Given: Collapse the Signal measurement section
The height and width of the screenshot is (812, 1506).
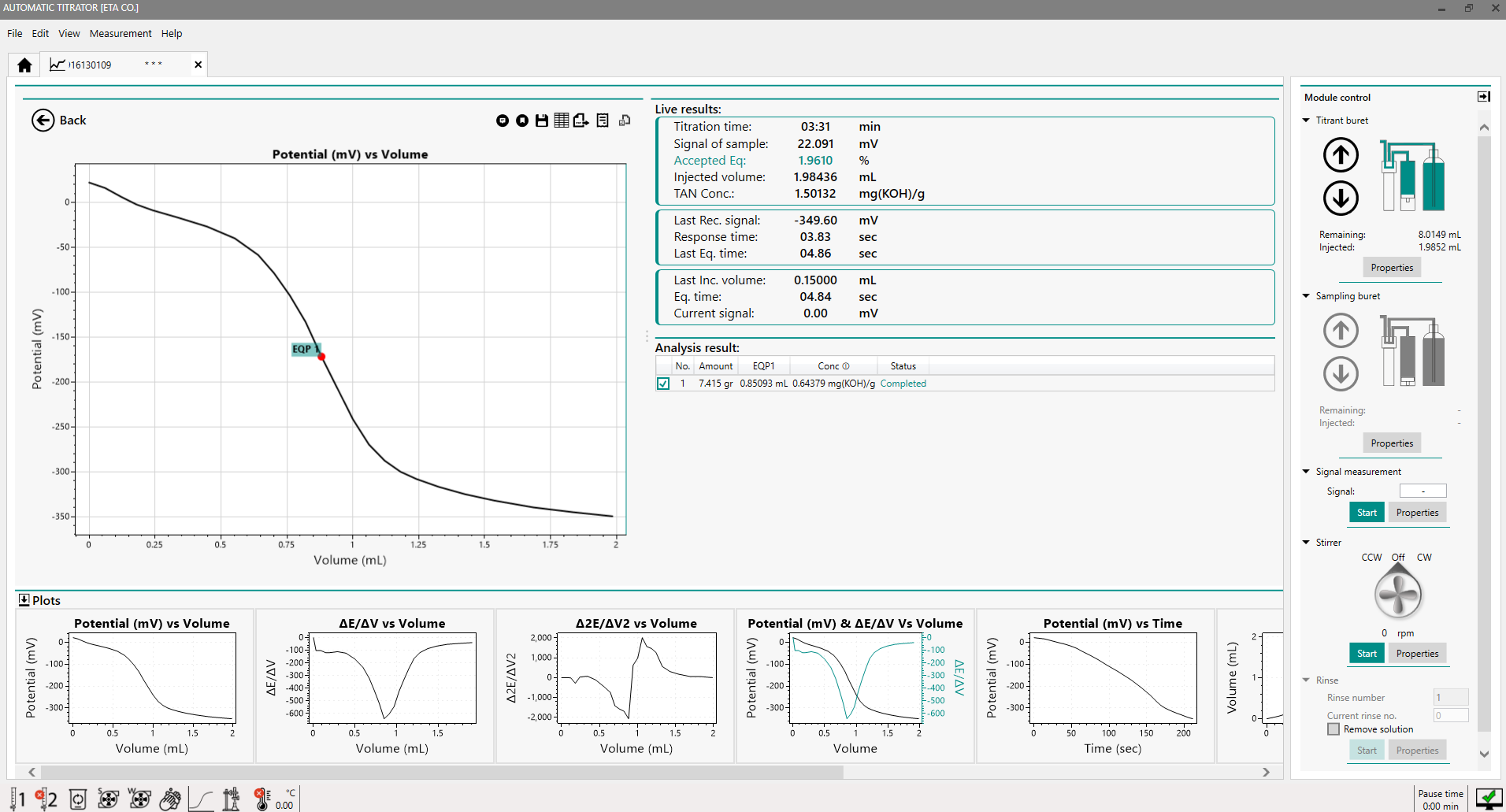Looking at the screenshot, I should click(x=1307, y=472).
